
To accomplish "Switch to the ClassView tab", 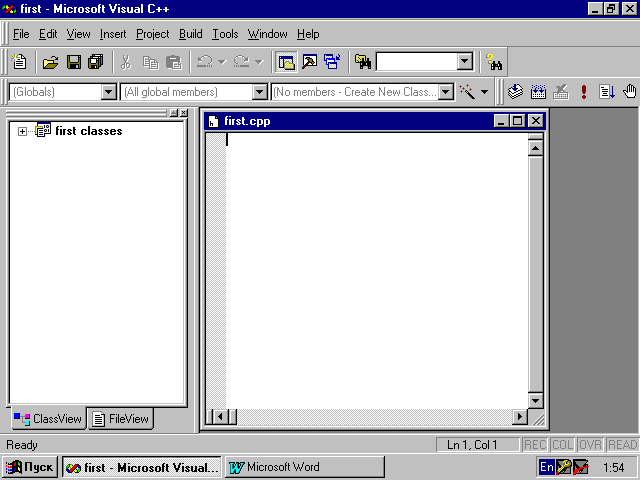I will 49,418.
